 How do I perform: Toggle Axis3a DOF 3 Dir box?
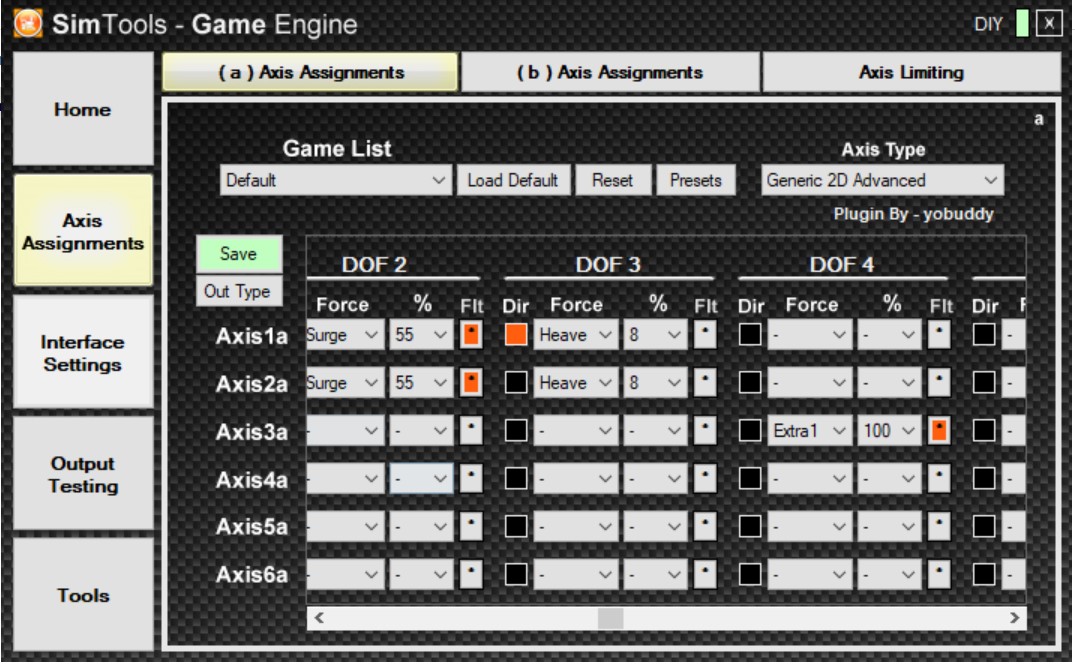click(516, 430)
